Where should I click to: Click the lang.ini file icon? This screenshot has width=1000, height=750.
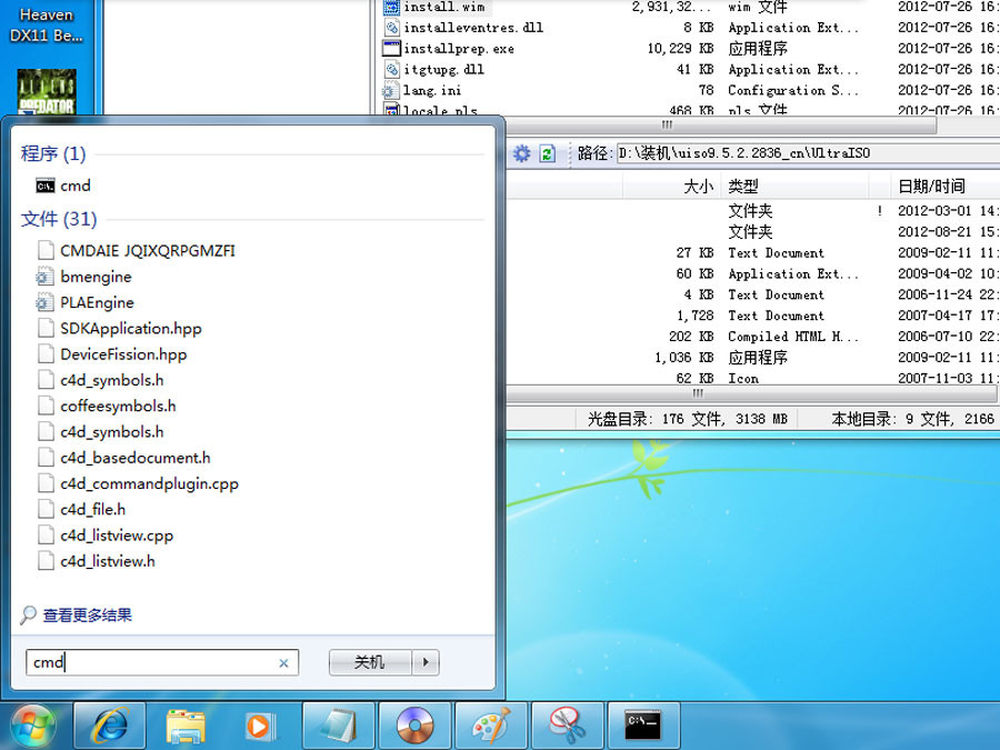(x=391, y=91)
